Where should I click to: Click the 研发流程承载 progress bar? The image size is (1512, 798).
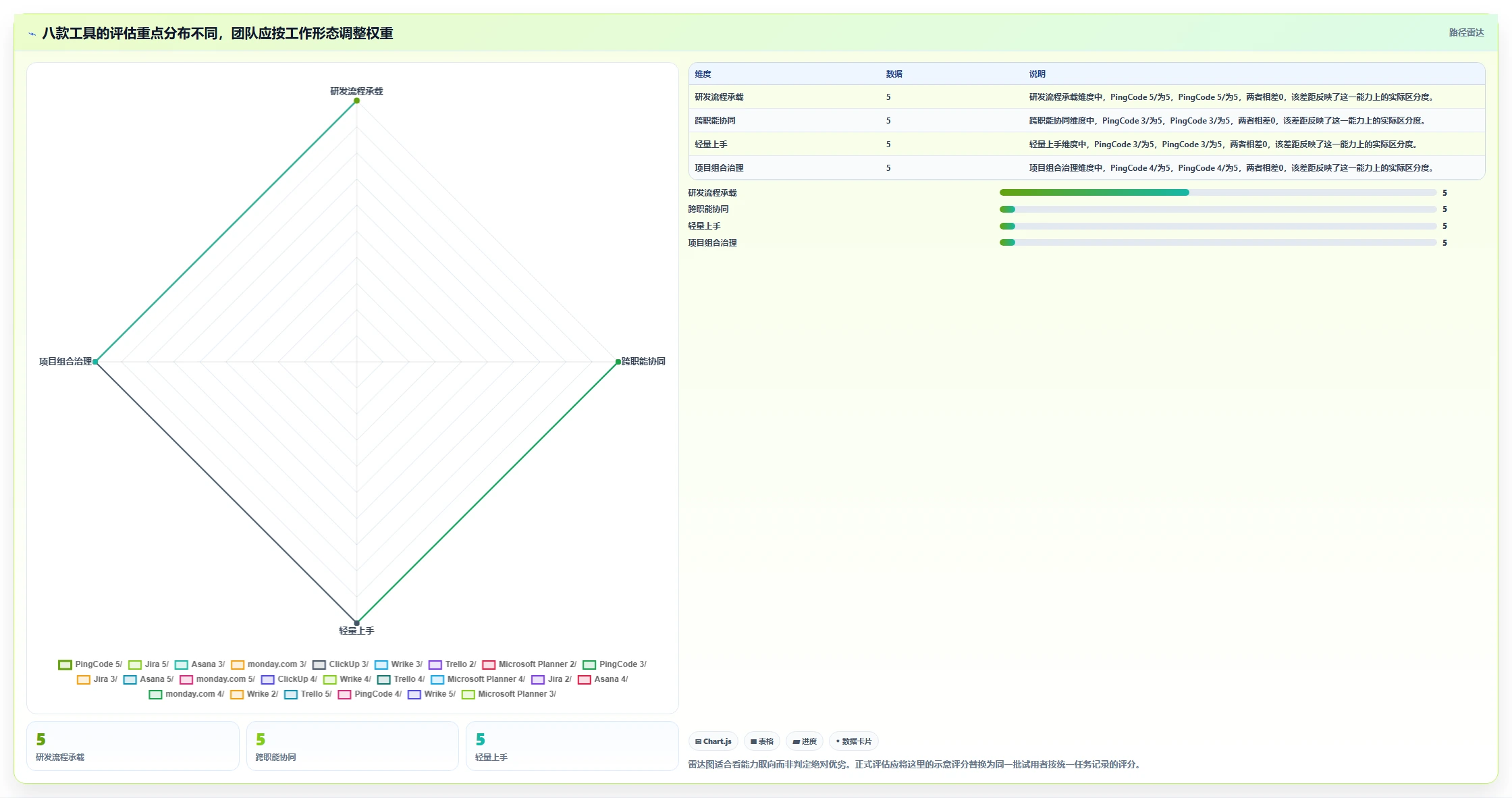(x=1218, y=192)
